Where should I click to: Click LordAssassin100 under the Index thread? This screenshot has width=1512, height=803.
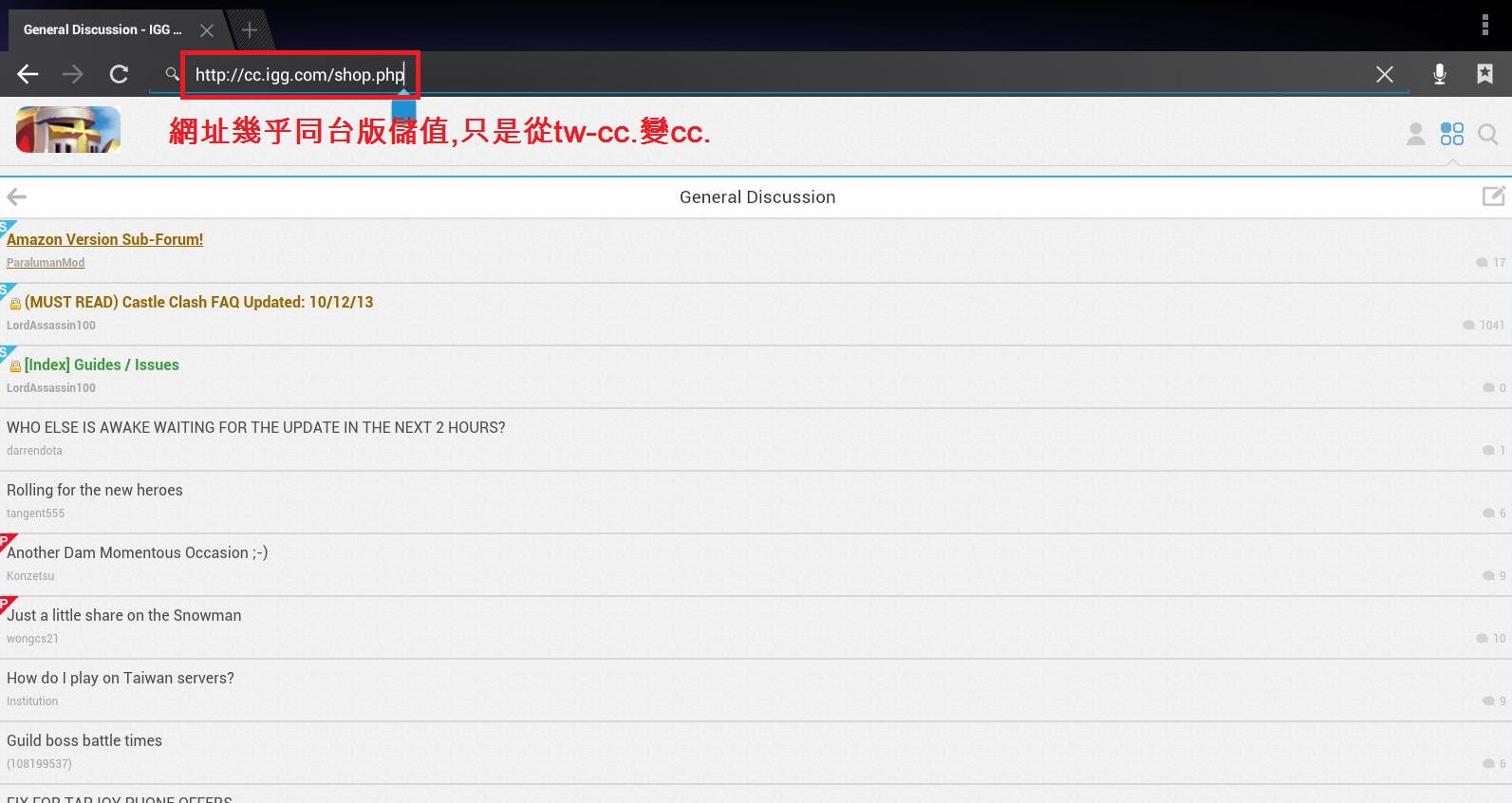(x=51, y=388)
